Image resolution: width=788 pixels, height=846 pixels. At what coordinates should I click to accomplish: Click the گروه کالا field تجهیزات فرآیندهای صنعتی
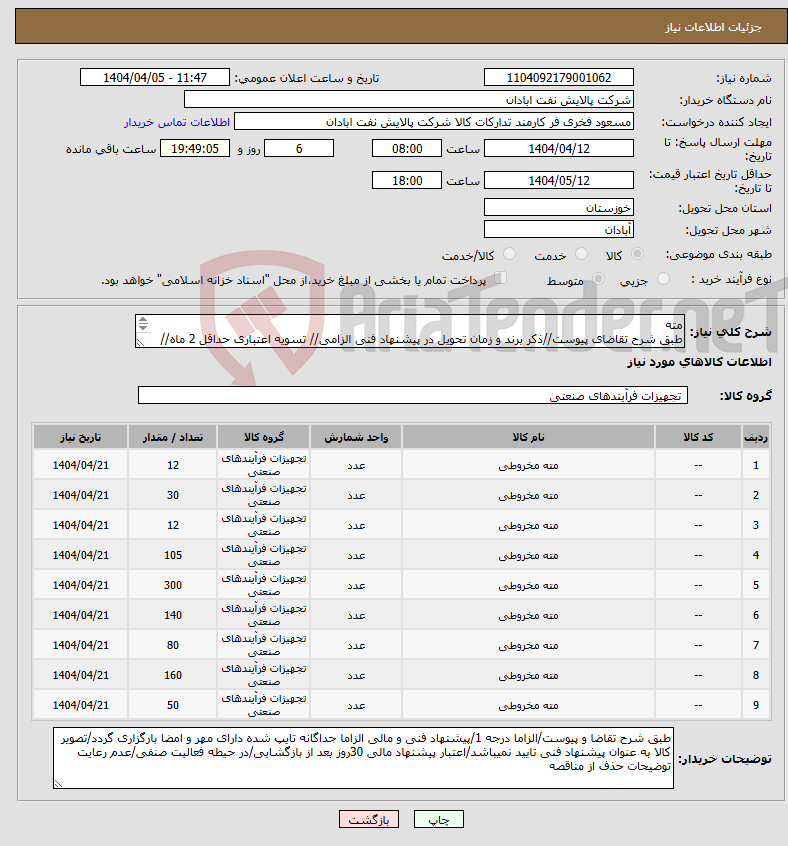(x=413, y=395)
